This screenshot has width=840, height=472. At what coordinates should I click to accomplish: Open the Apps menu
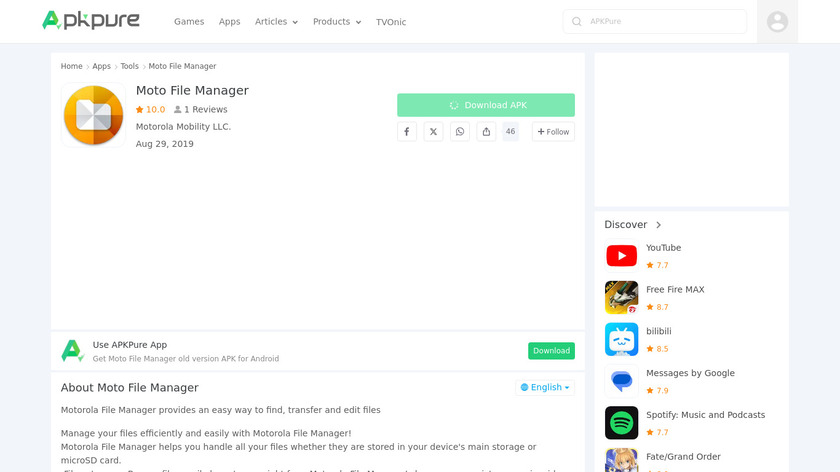[229, 22]
